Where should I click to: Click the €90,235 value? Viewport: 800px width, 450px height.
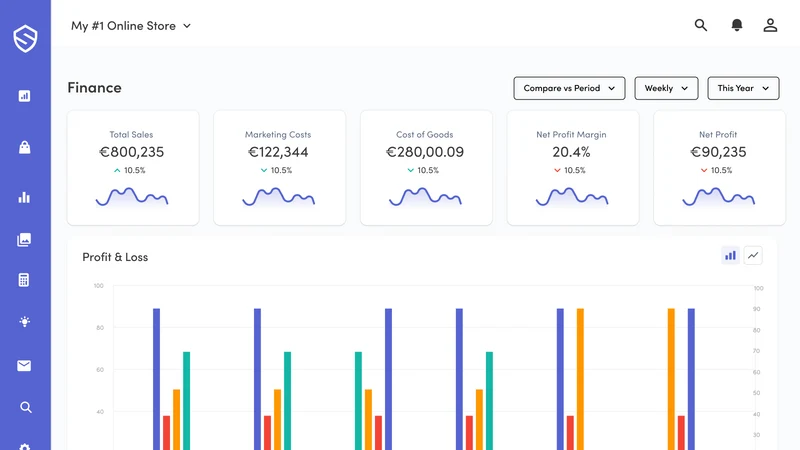pyautogui.click(x=718, y=152)
